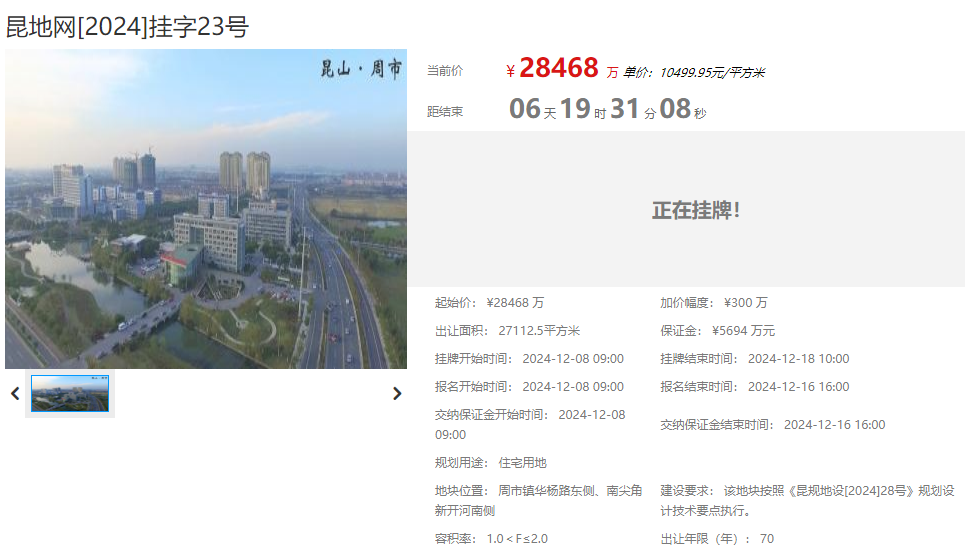Click the large Kunshan Zhoushi aerial photo
The height and width of the screenshot is (556, 965).
click(206, 209)
